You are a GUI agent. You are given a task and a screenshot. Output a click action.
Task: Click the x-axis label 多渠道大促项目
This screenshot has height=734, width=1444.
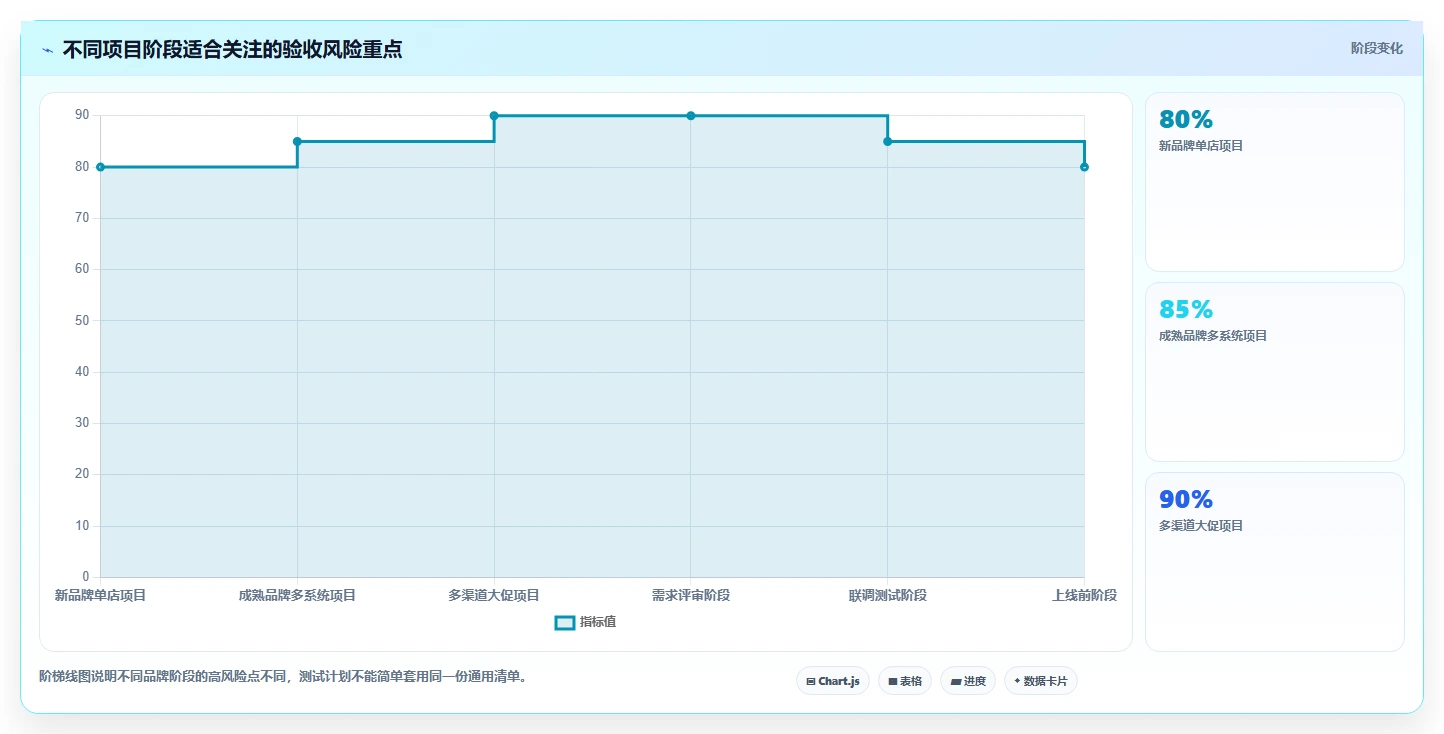[494, 595]
